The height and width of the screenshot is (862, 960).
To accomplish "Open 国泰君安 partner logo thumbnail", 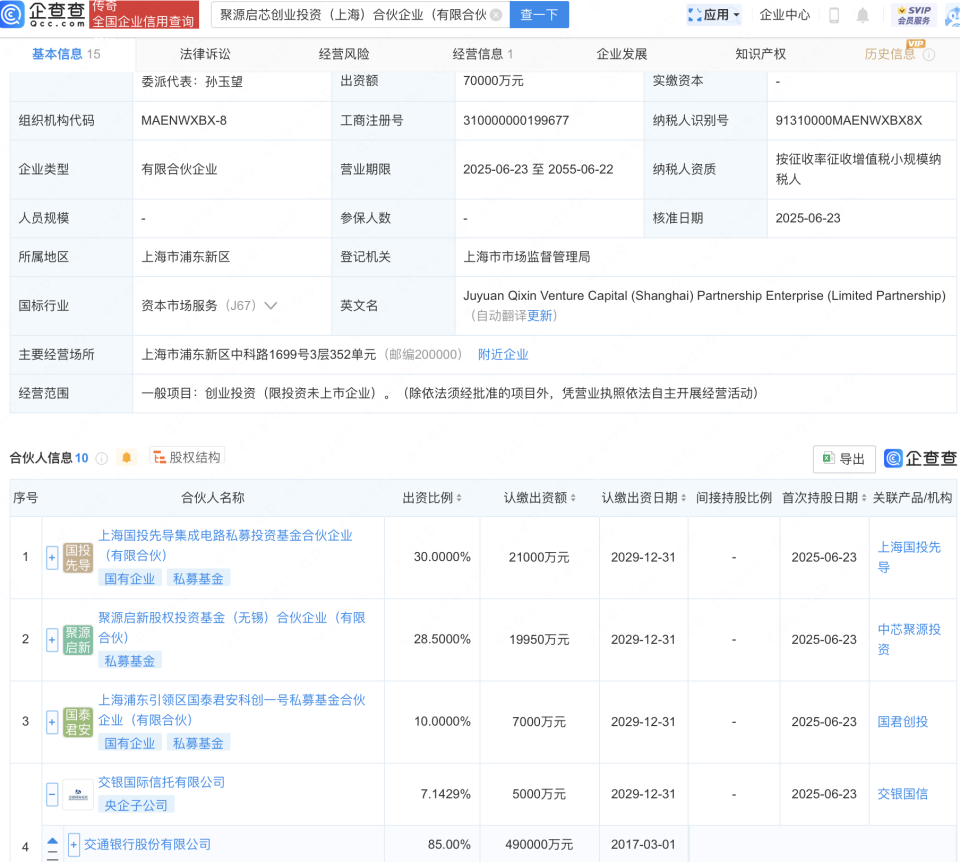I will [78, 722].
